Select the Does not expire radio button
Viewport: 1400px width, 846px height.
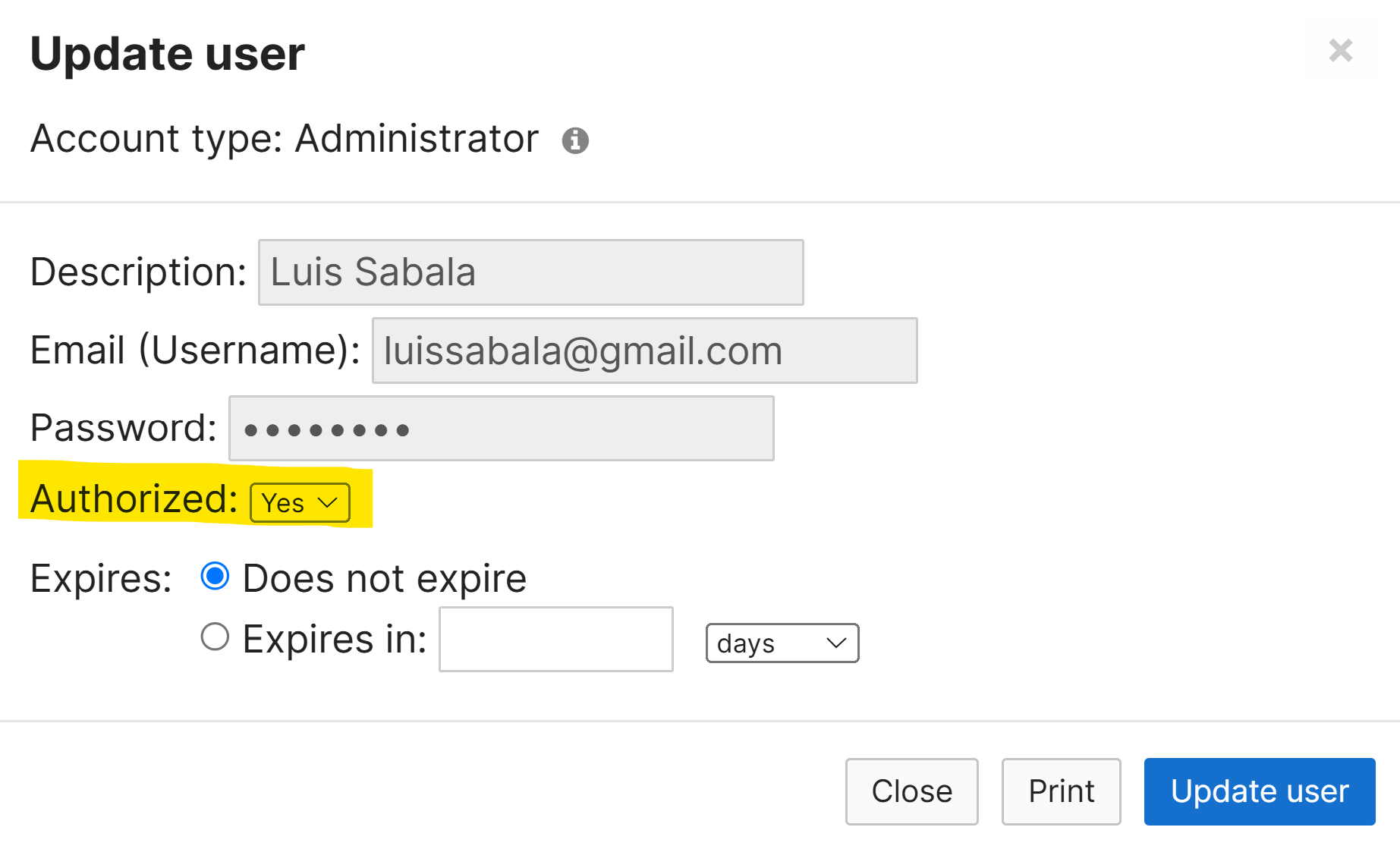point(215,577)
